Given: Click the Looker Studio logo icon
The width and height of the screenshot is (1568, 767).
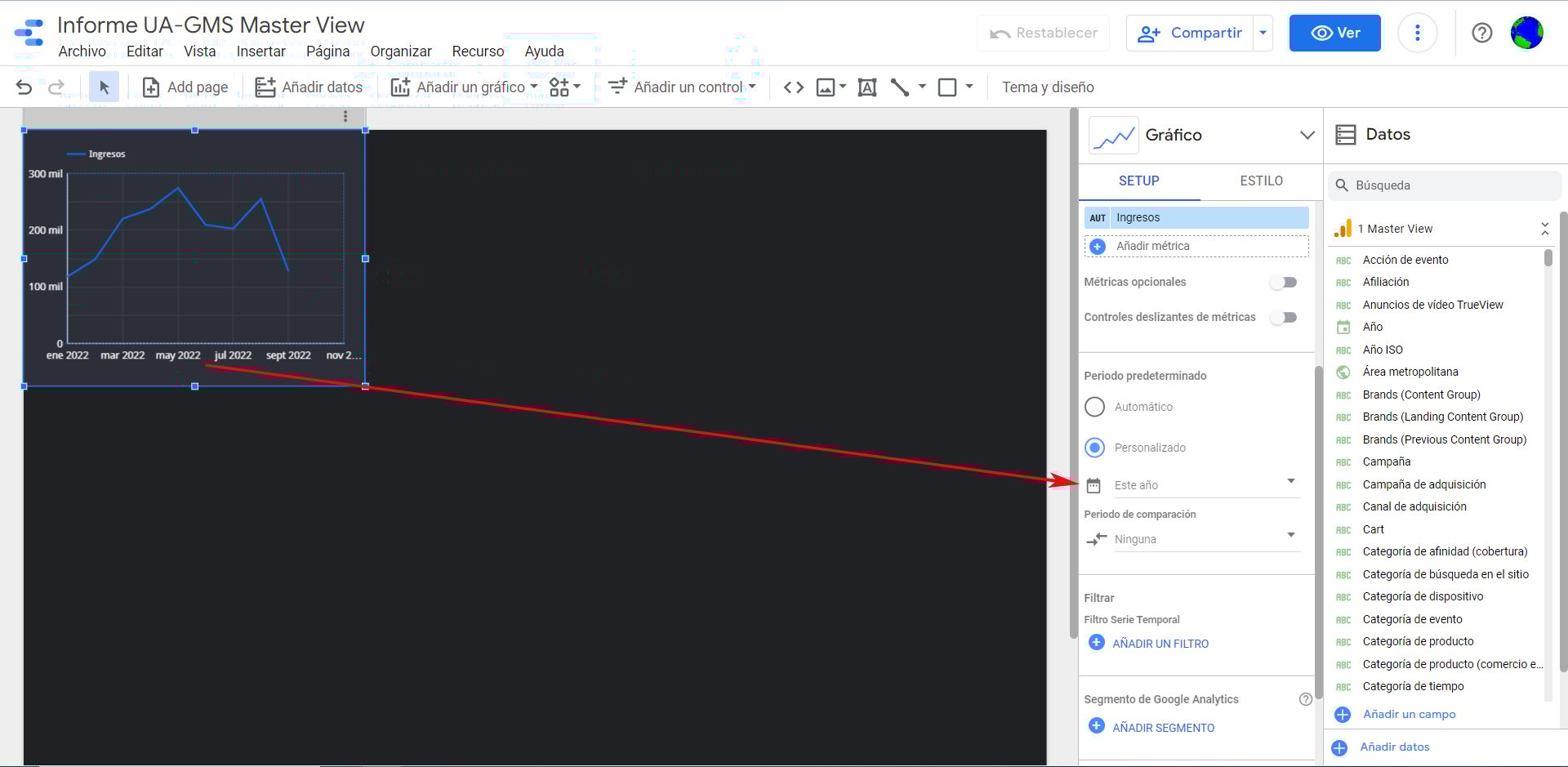Looking at the screenshot, I should pyautogui.click(x=29, y=33).
